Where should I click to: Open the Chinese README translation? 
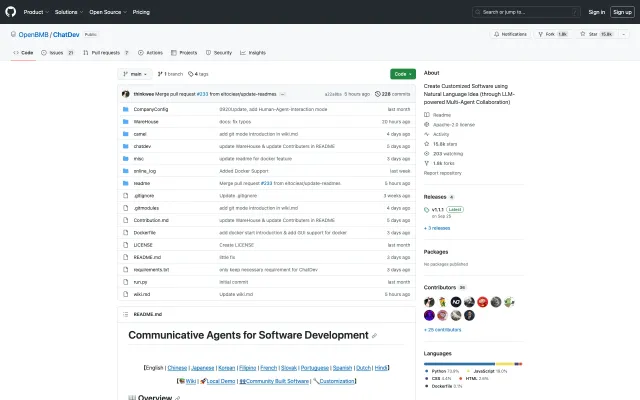coord(177,368)
